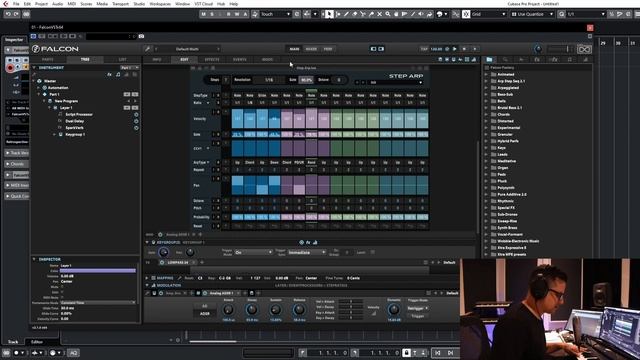Open the Use Quantize dropdown
This screenshot has width=640, height=360.
pos(532,14)
